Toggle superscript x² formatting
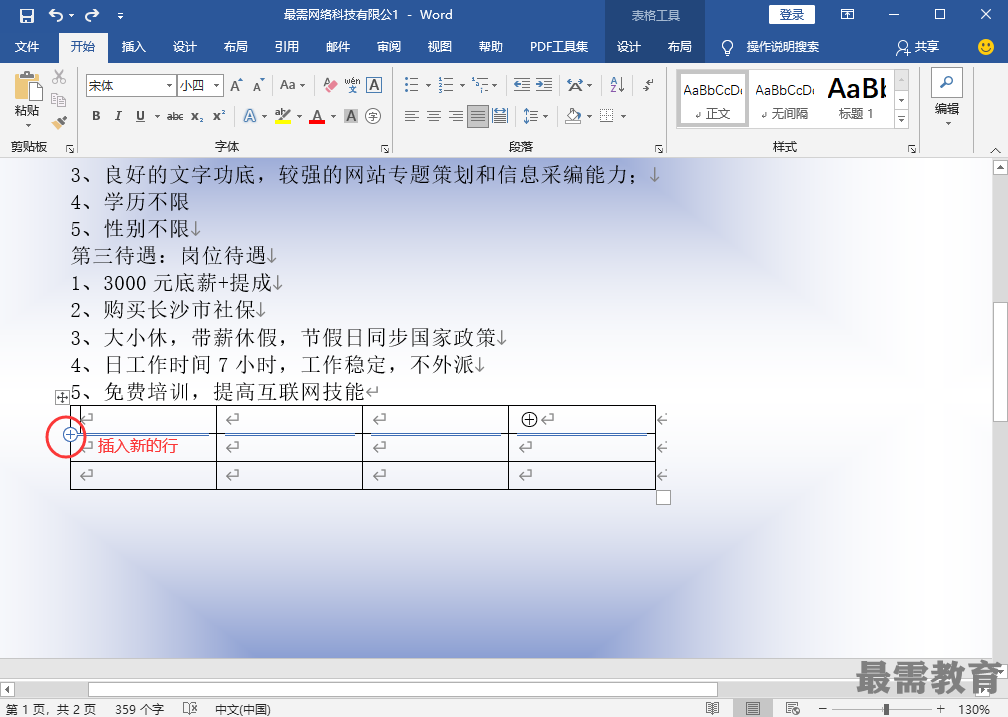The height and width of the screenshot is (717, 1008). [x=219, y=116]
